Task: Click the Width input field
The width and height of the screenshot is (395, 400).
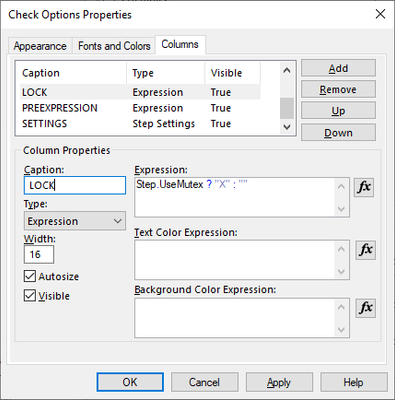Action: [39, 255]
